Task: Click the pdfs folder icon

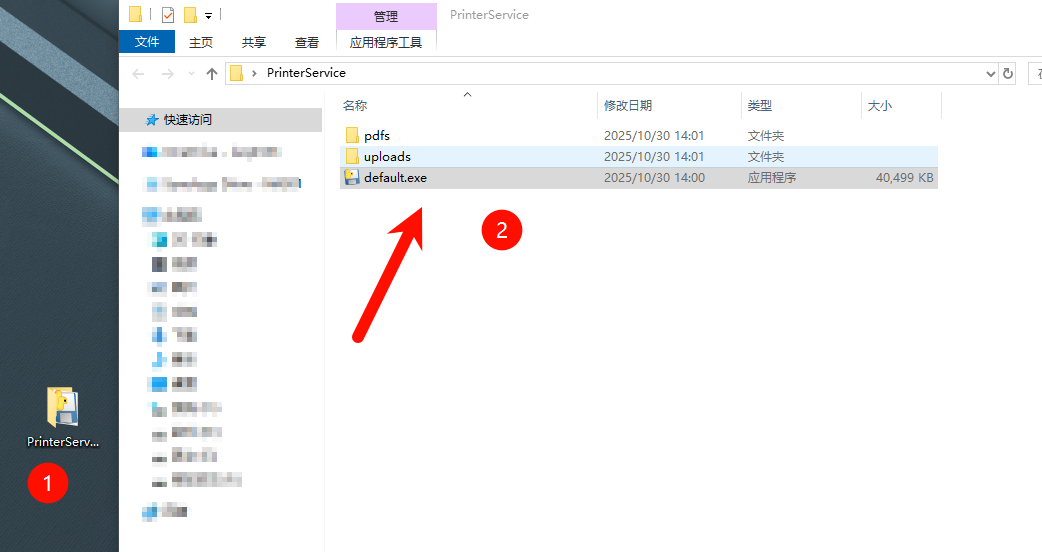Action: pyautogui.click(x=352, y=136)
